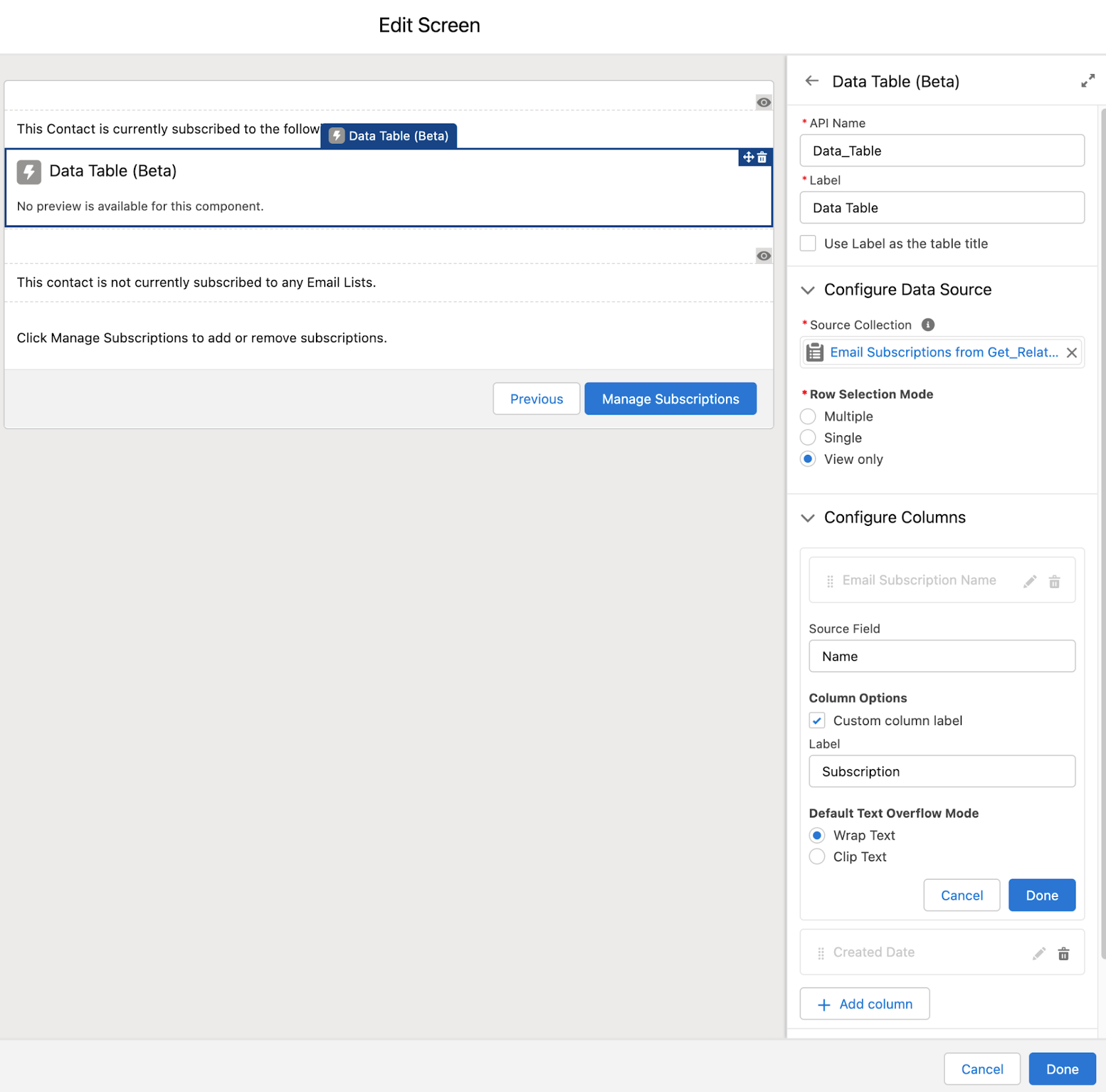Click the move handle on the Data Table component
The width and height of the screenshot is (1106, 1092).
[747, 158]
